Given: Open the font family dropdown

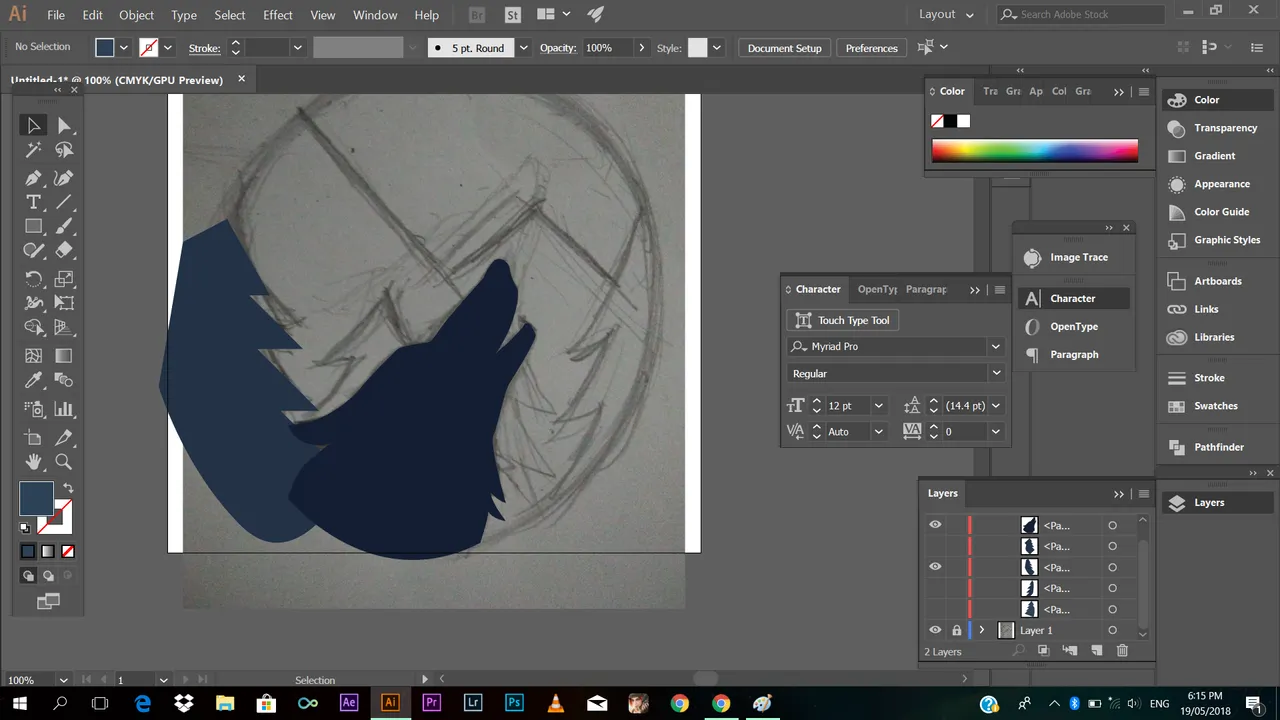Looking at the screenshot, I should point(995,346).
